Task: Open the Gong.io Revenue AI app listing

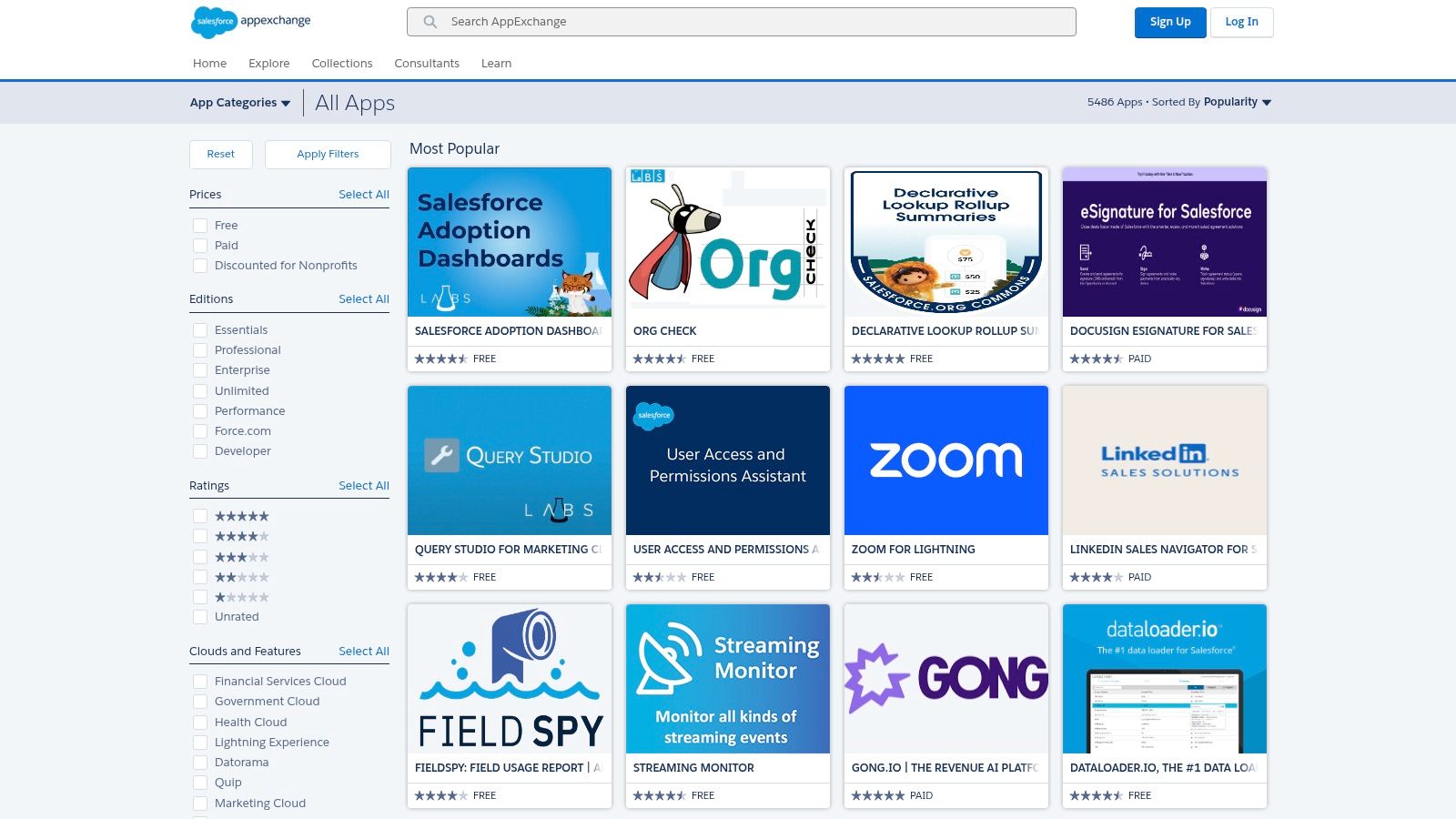Action: point(946,678)
